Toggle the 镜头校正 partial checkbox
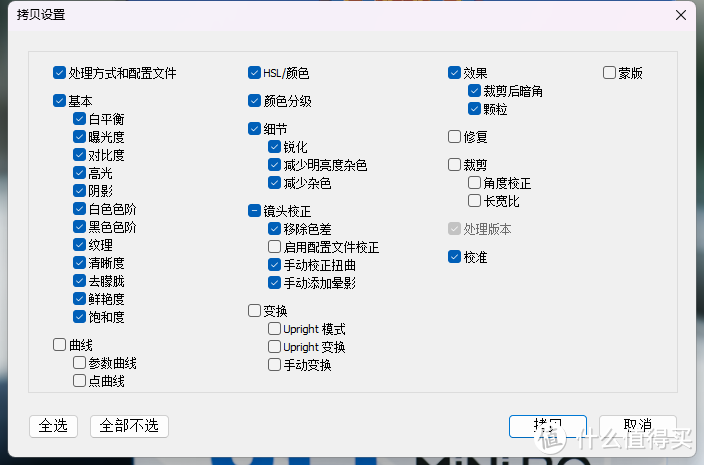 tap(254, 211)
